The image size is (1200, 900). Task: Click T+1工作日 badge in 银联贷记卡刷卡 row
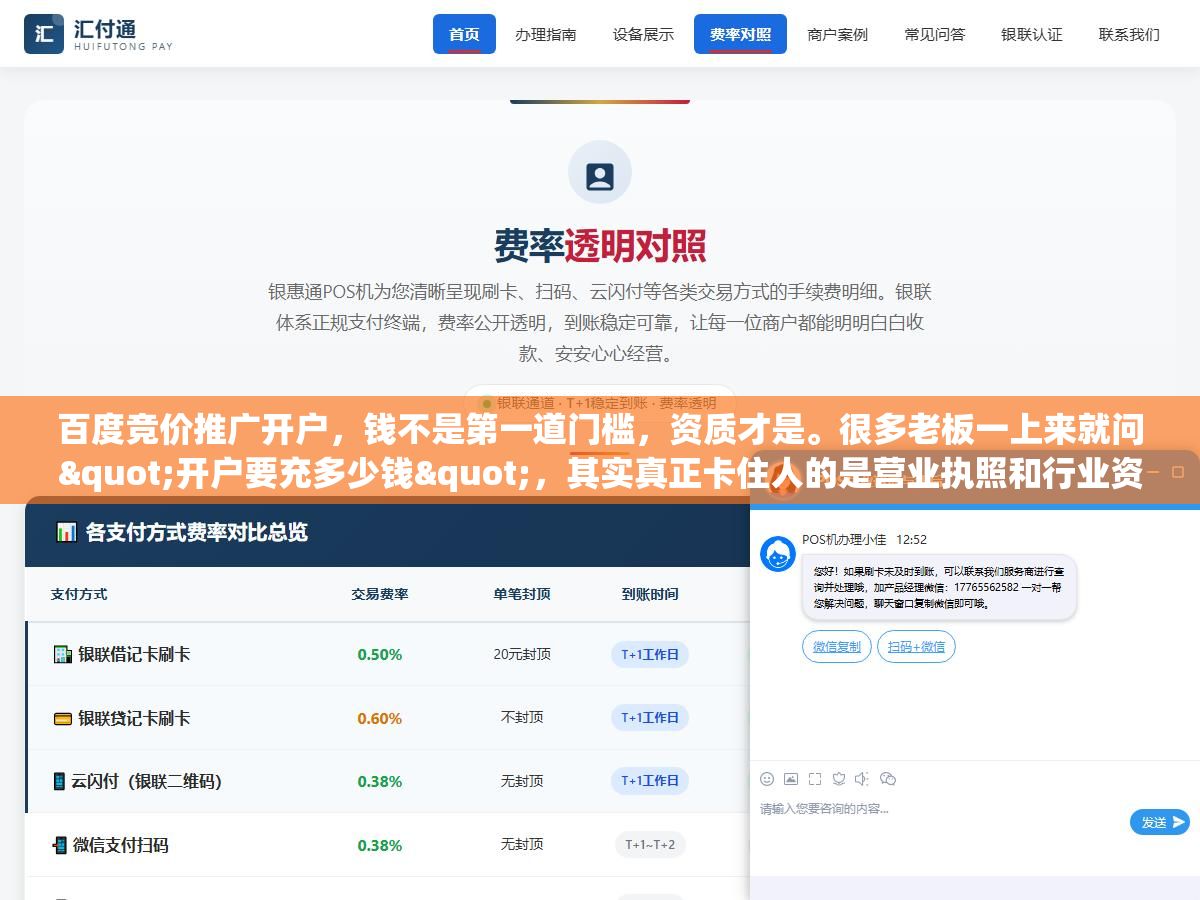point(650,718)
